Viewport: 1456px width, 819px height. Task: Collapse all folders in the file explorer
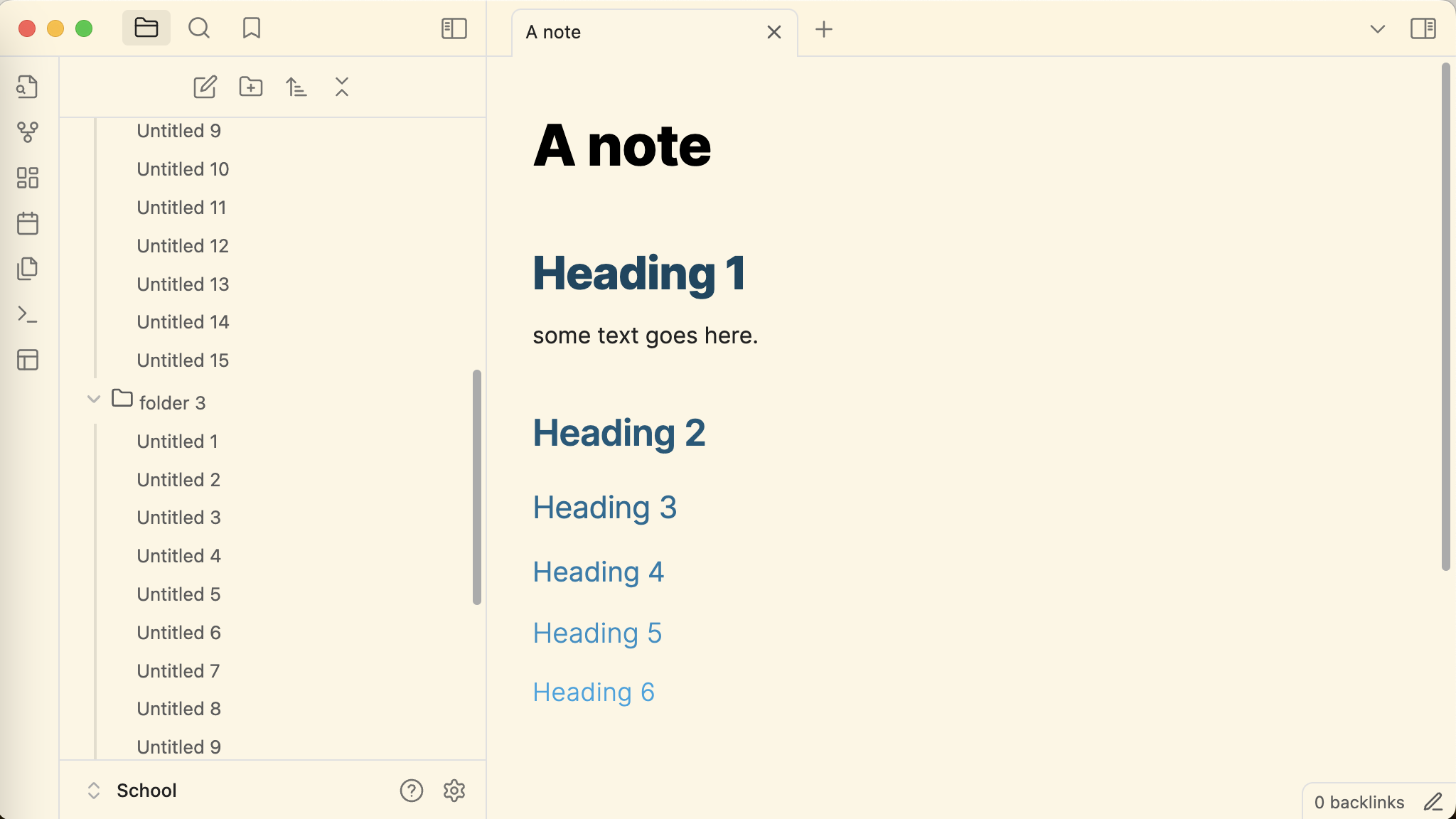click(x=341, y=87)
